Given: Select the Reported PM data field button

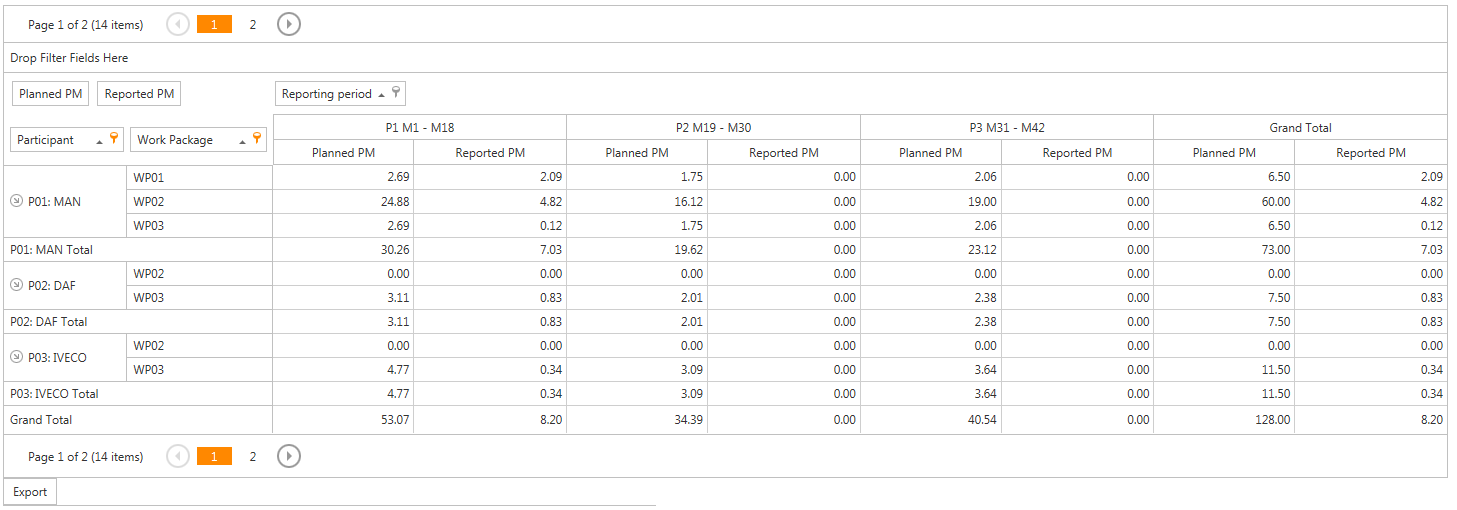Looking at the screenshot, I should [x=139, y=94].
